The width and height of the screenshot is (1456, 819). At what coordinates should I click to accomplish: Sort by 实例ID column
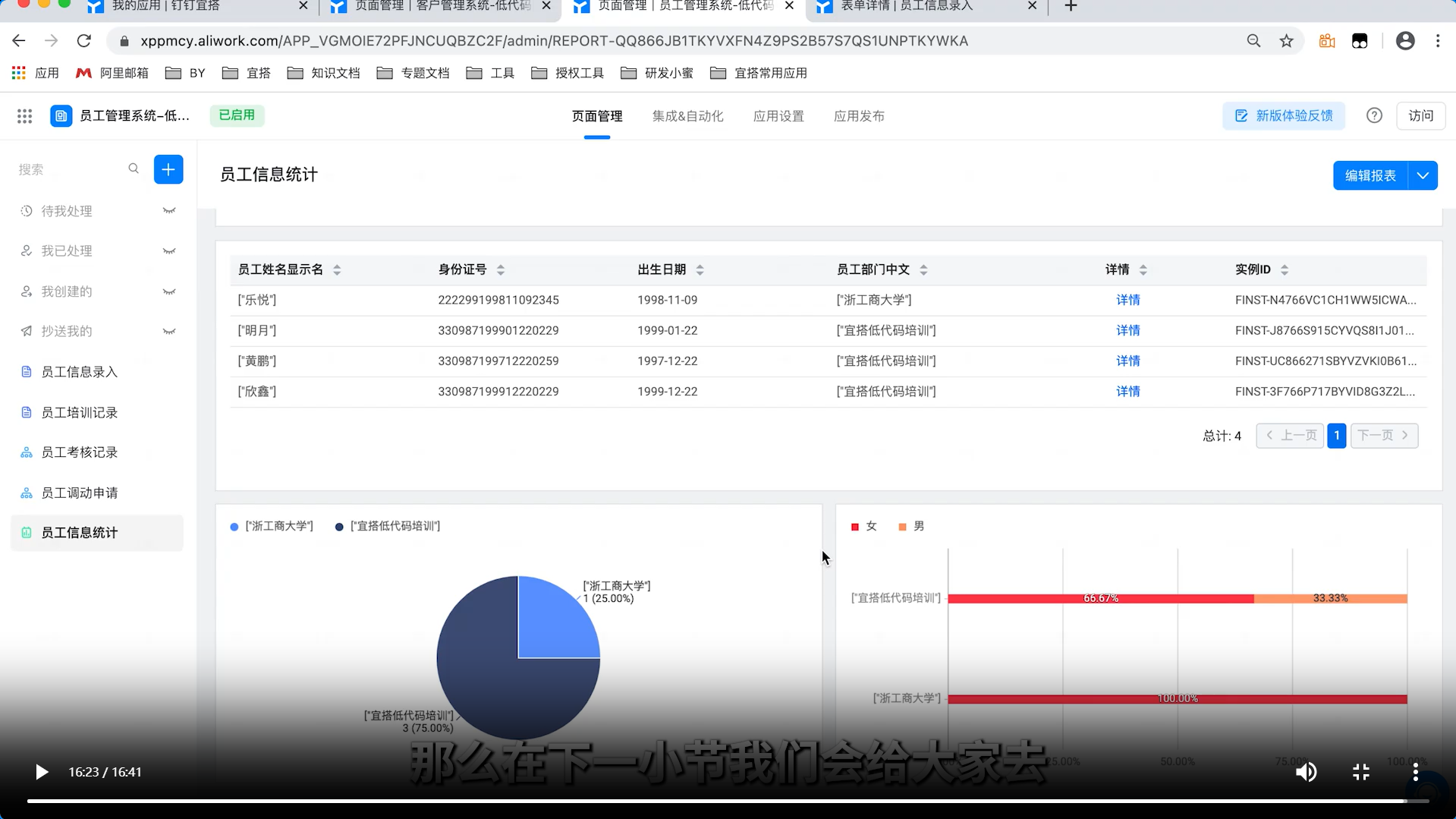1285,269
